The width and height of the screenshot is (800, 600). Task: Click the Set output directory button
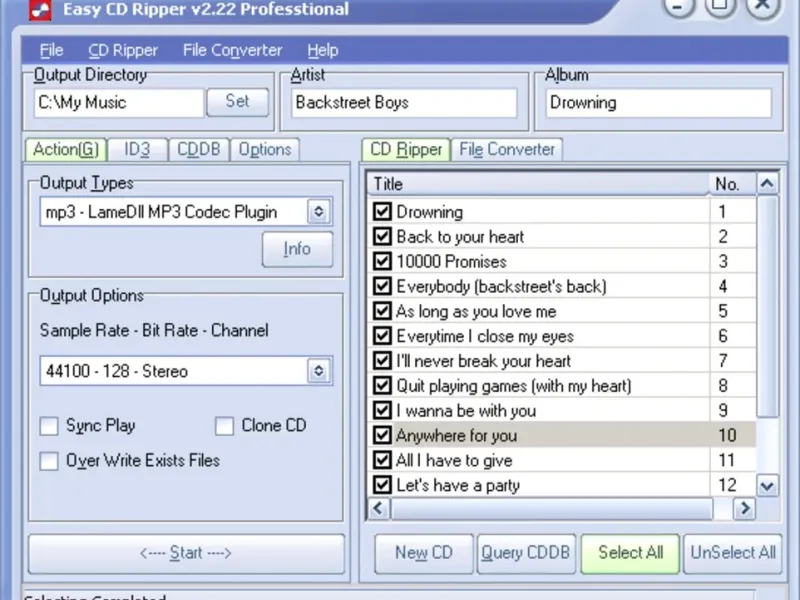237,102
